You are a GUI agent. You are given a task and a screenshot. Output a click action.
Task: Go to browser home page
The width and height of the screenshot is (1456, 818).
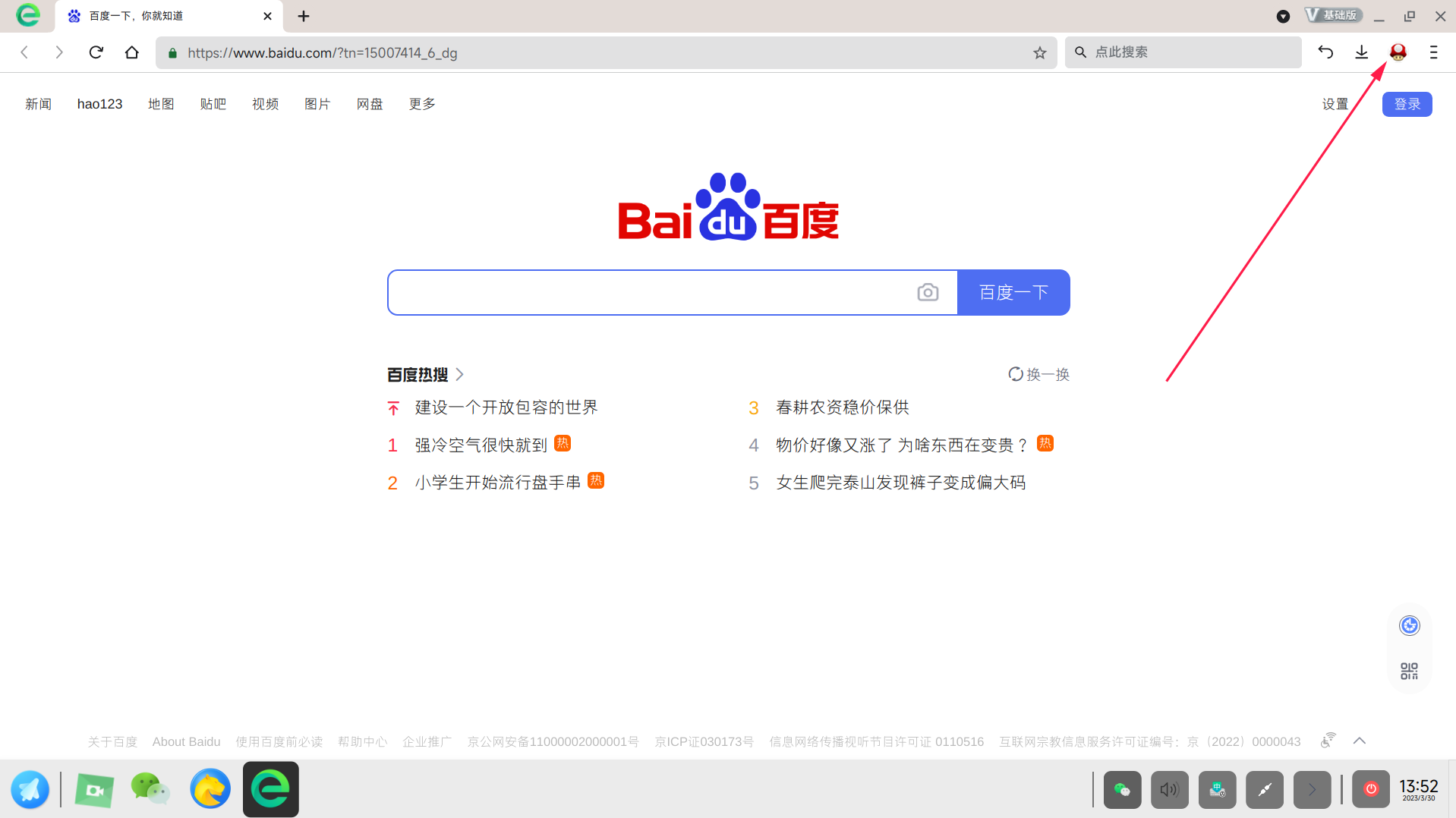[132, 52]
